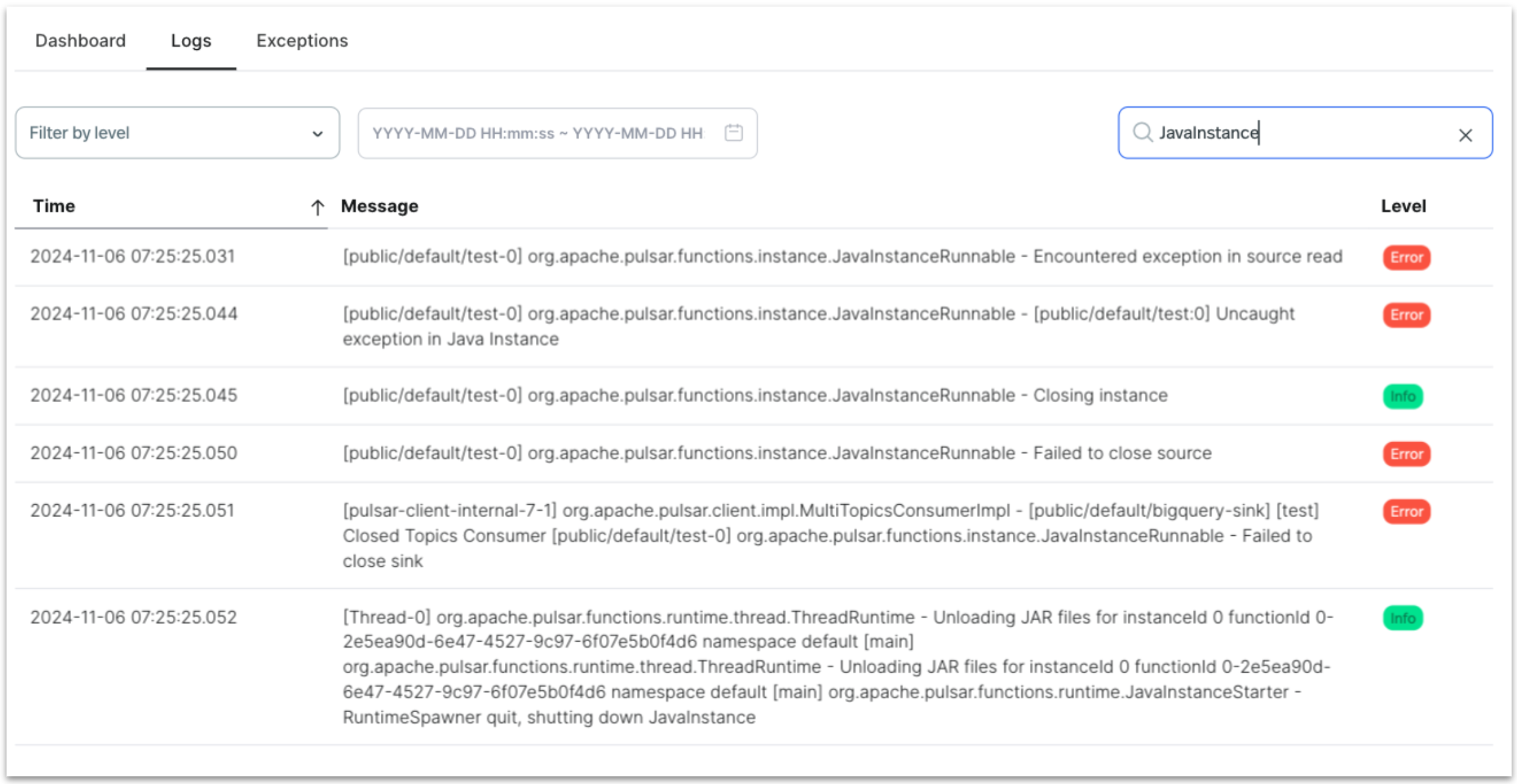Switch to the Dashboard tab
Image resolution: width=1517 pixels, height=784 pixels.
pyautogui.click(x=80, y=41)
